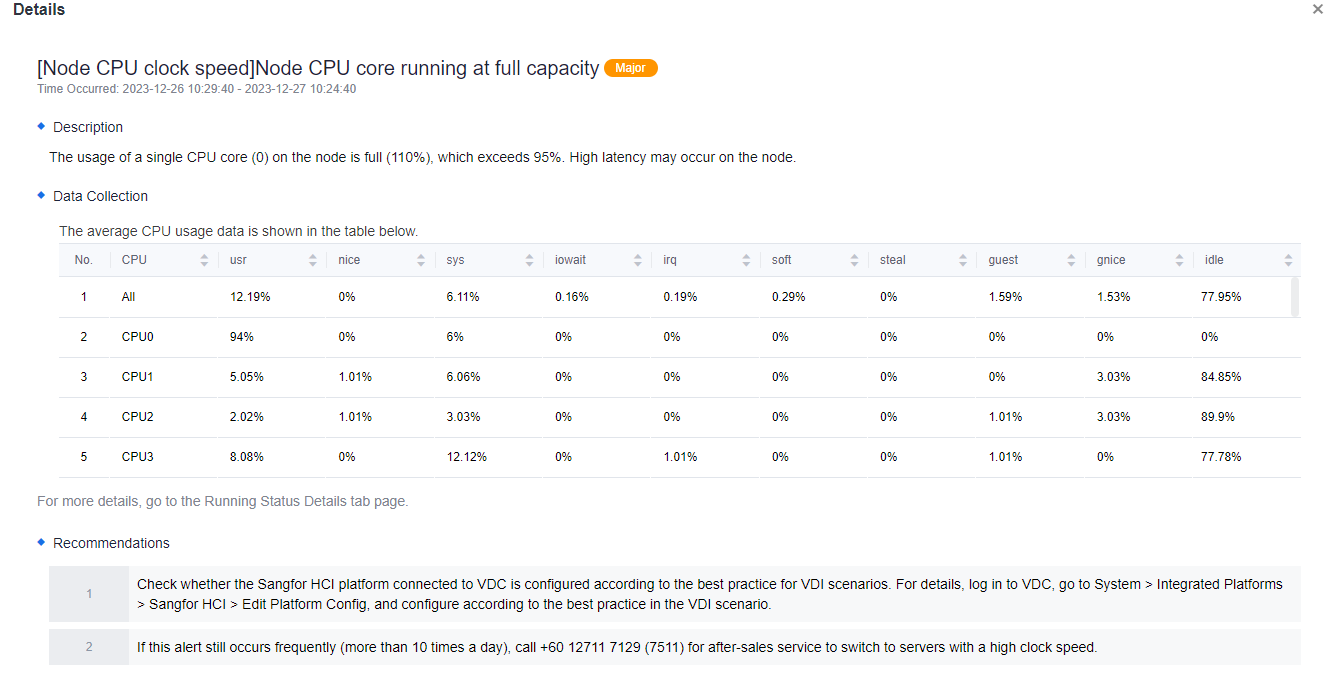Viewport: 1326px width, 685px height.
Task: Sort table by guest column
Action: pyautogui.click(x=1071, y=260)
